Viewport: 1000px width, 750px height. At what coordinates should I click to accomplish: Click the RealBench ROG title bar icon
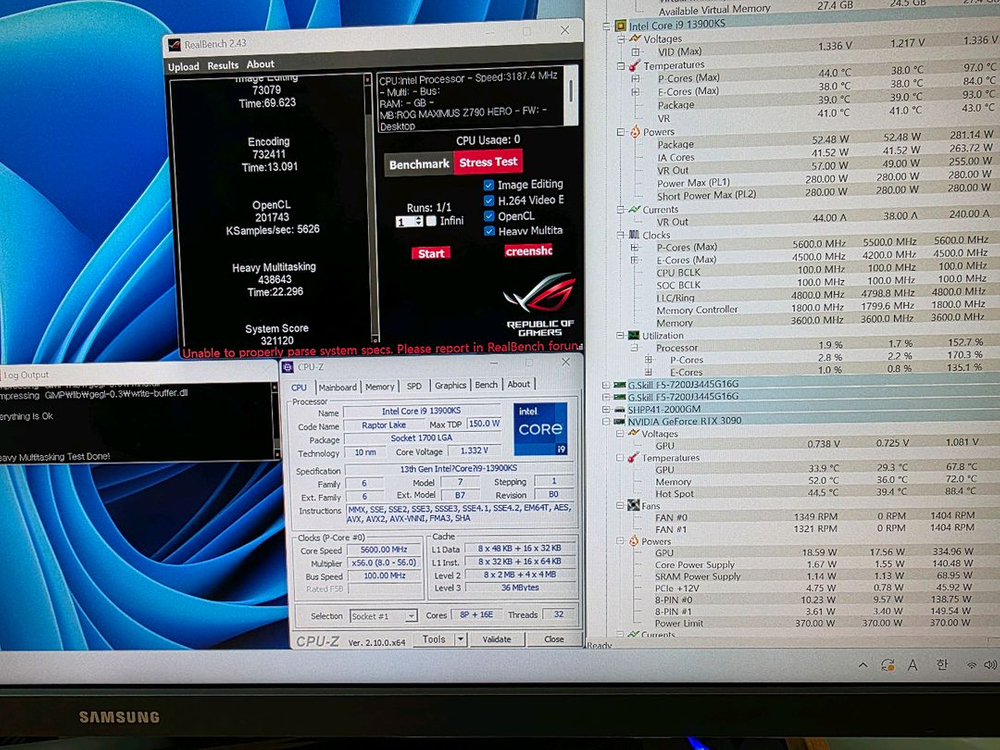pyautogui.click(x=174, y=45)
